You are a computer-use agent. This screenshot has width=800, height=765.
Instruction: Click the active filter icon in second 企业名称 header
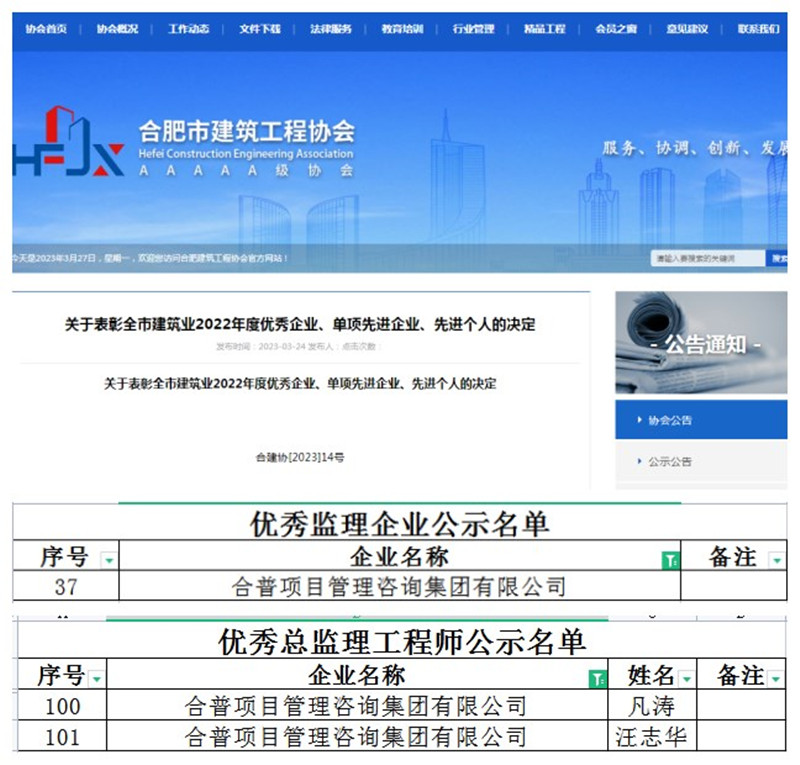click(598, 679)
